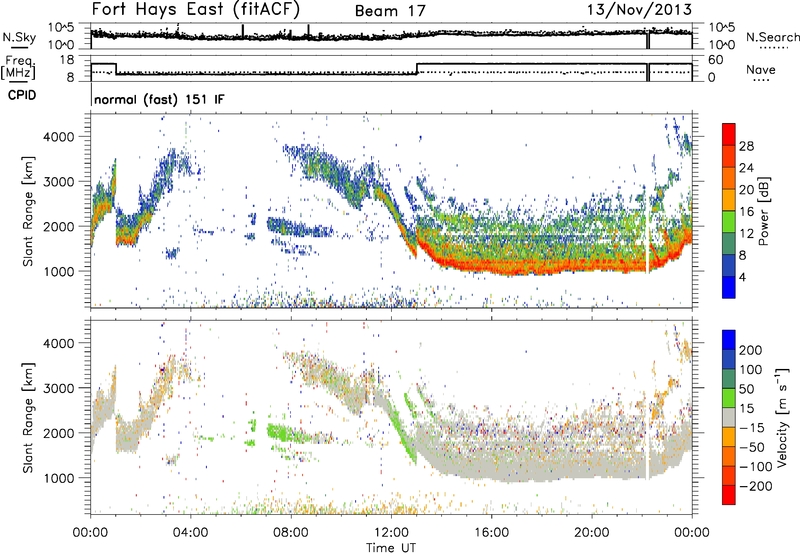Click the 'Power [dB]' colorbar label

(764, 211)
